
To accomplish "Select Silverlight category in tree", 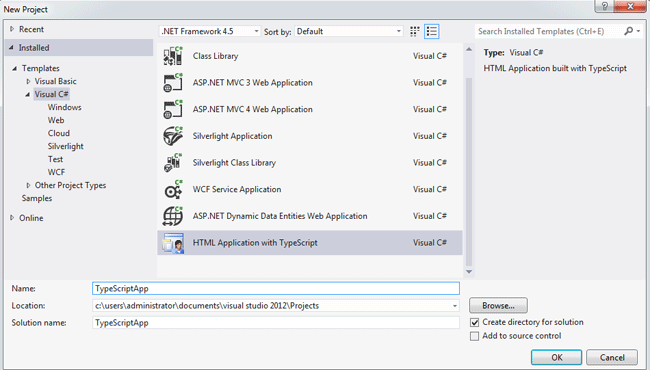I will point(65,146).
